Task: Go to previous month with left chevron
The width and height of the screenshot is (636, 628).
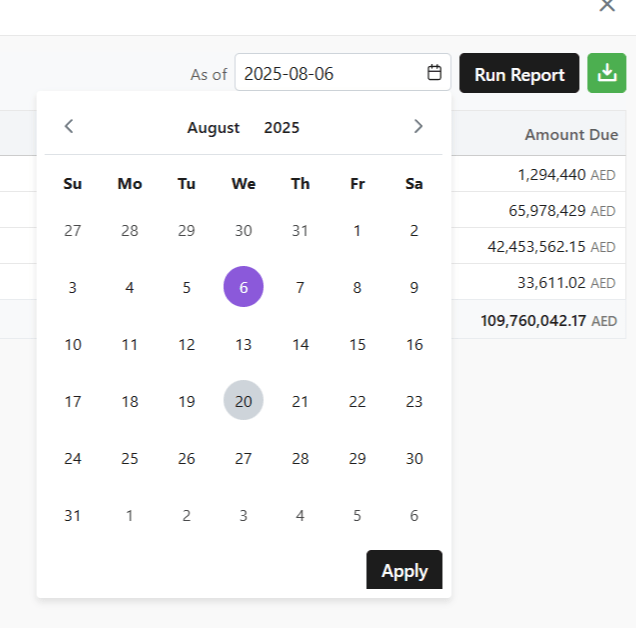Action: pyautogui.click(x=69, y=126)
